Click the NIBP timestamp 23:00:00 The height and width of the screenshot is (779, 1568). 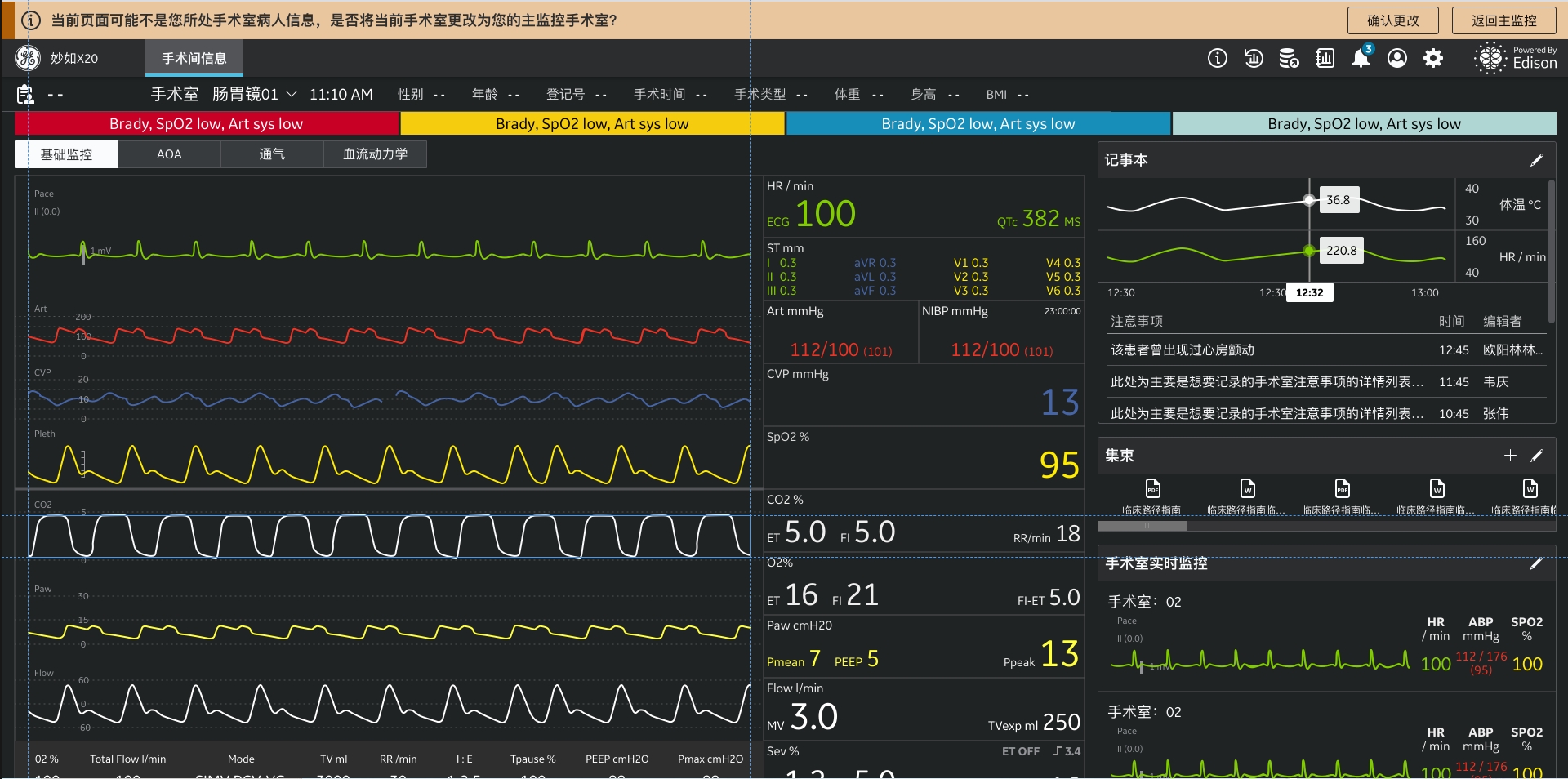point(1062,311)
